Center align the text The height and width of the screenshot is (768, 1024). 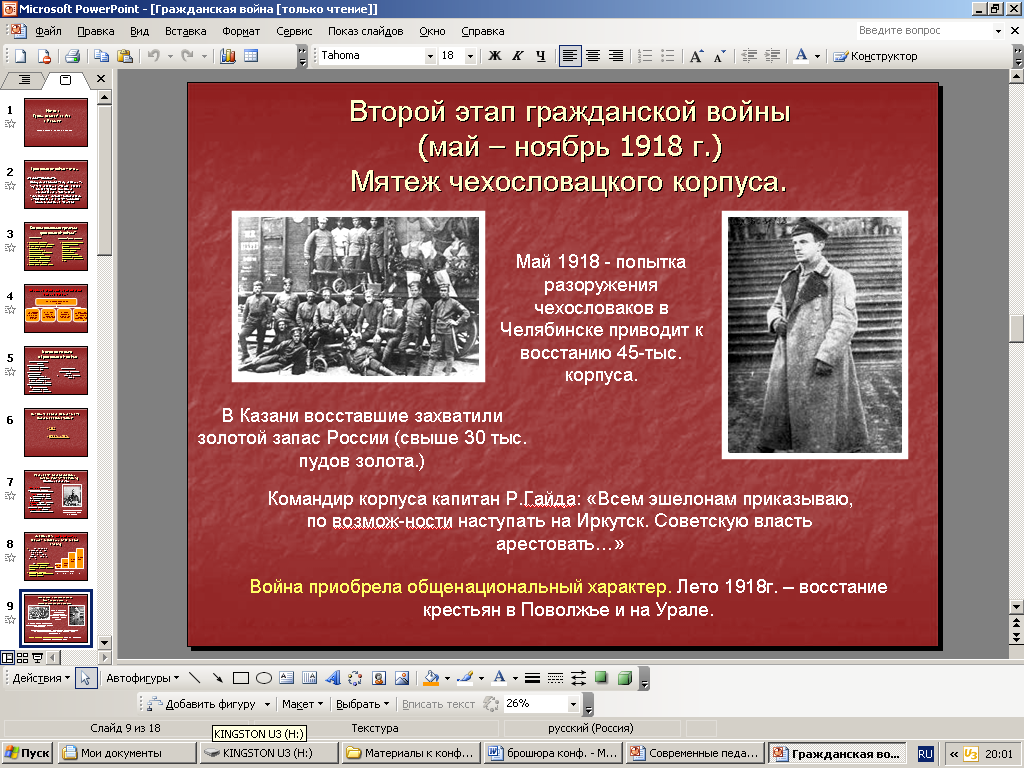(x=592, y=56)
